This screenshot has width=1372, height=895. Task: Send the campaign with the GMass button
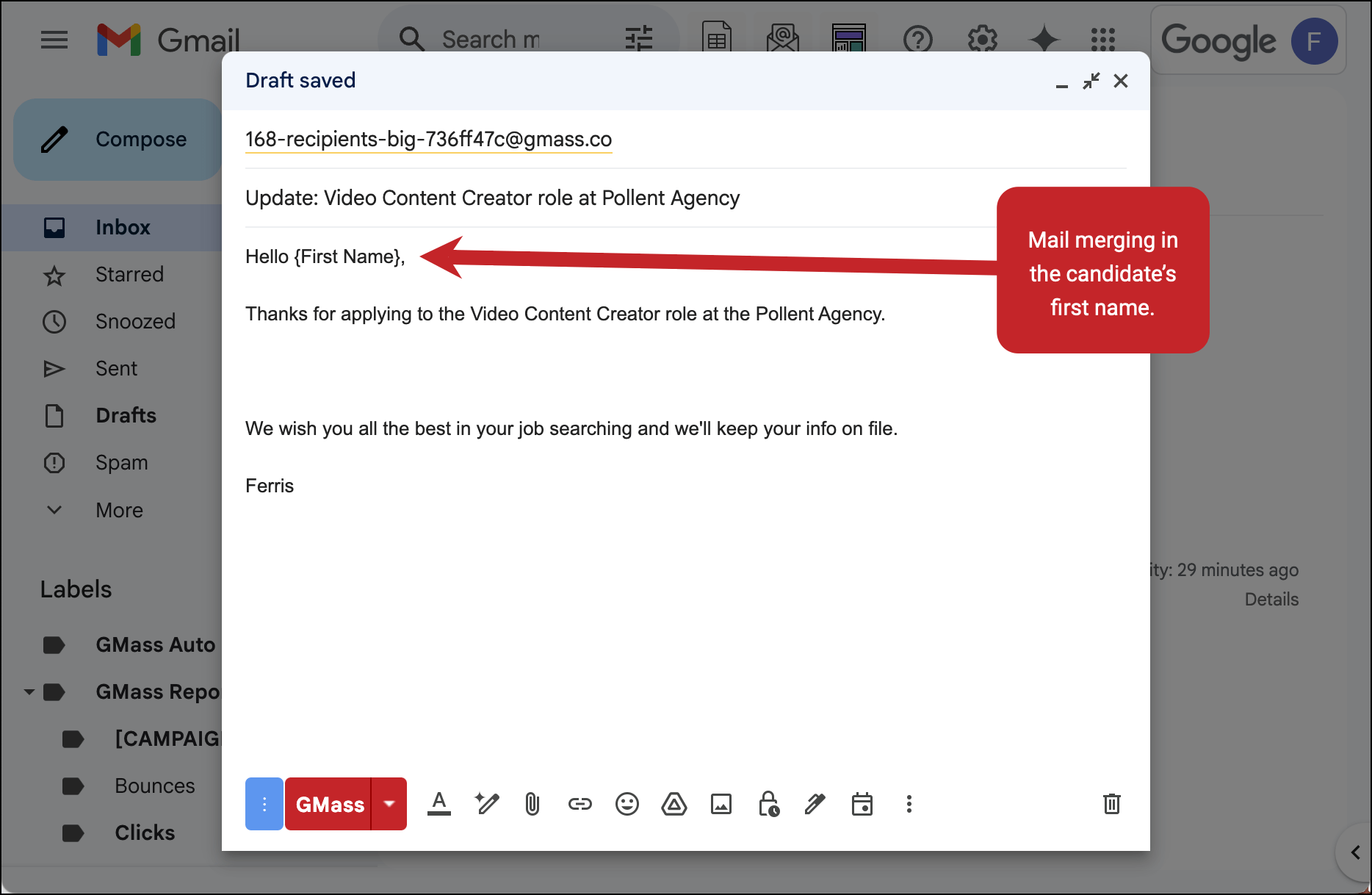(328, 804)
